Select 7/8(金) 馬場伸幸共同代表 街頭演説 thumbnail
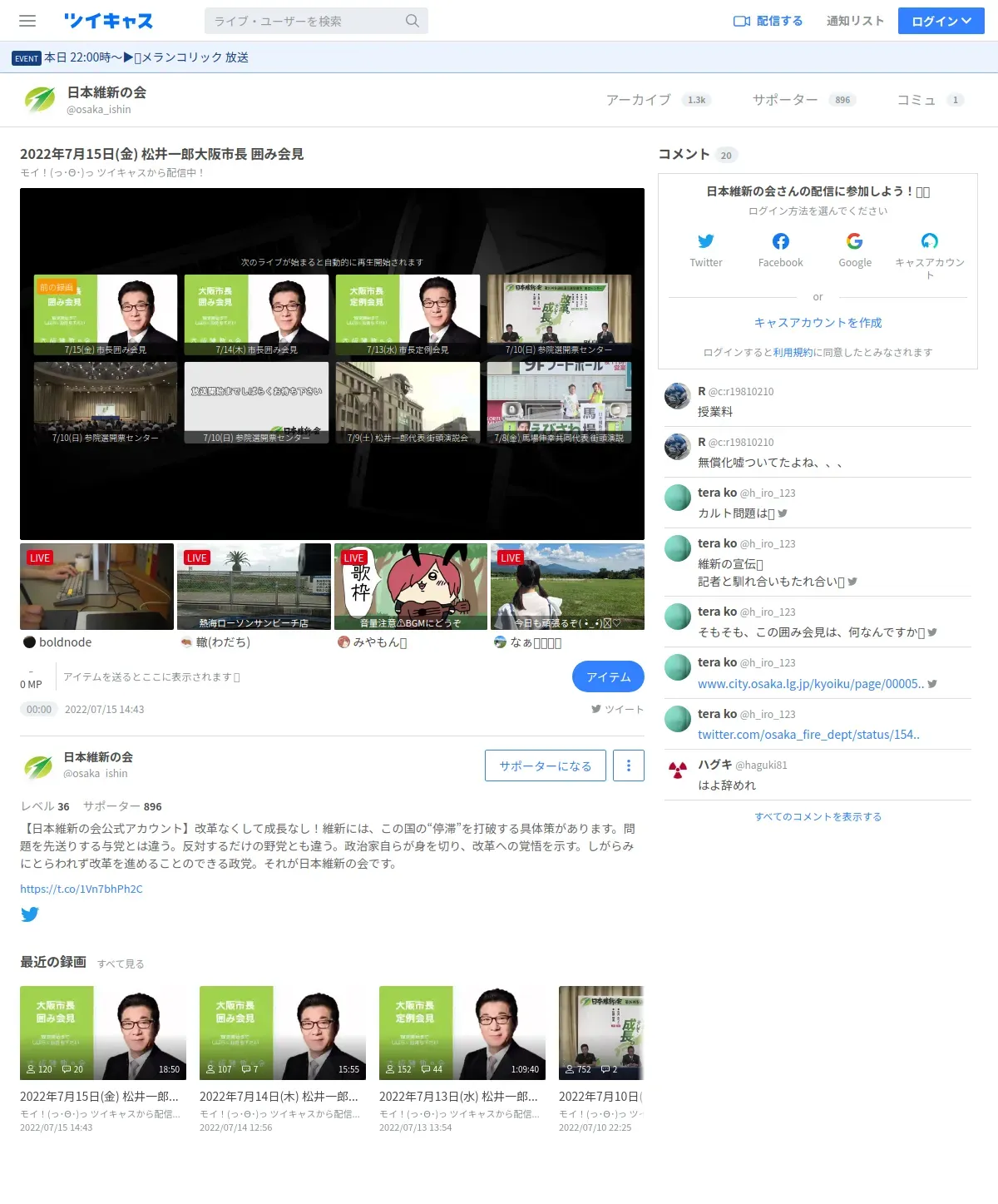Image resolution: width=998 pixels, height=1204 pixels. [x=559, y=403]
